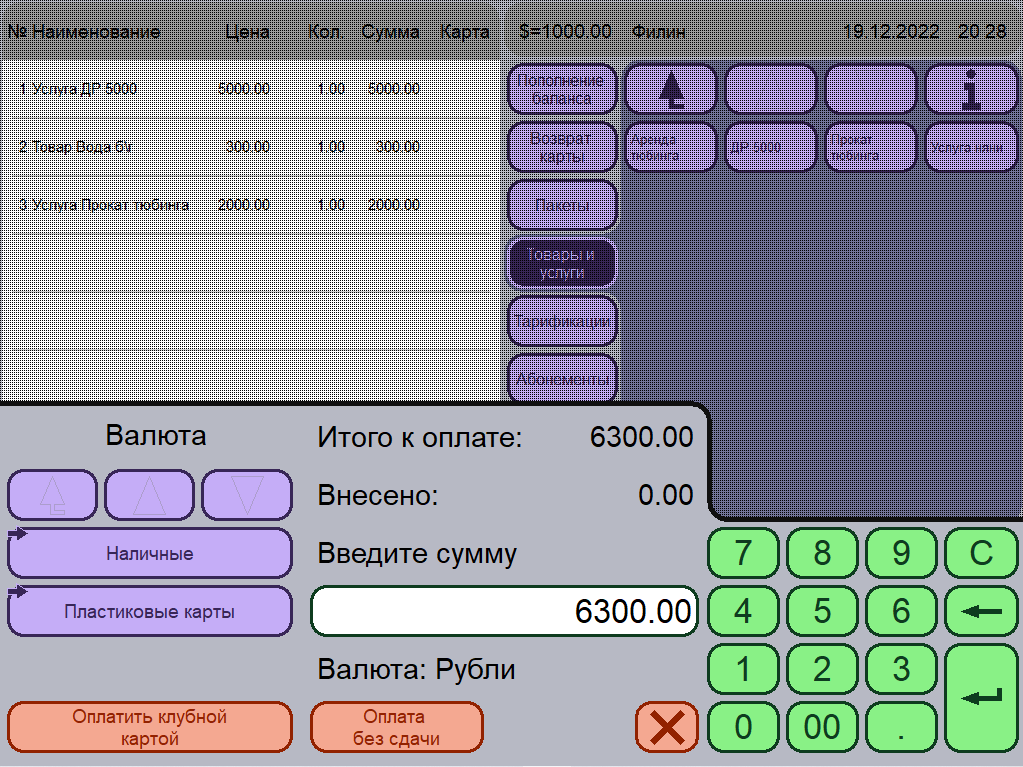Click the Наименование column header
1023x767 pixels.
click(x=96, y=31)
